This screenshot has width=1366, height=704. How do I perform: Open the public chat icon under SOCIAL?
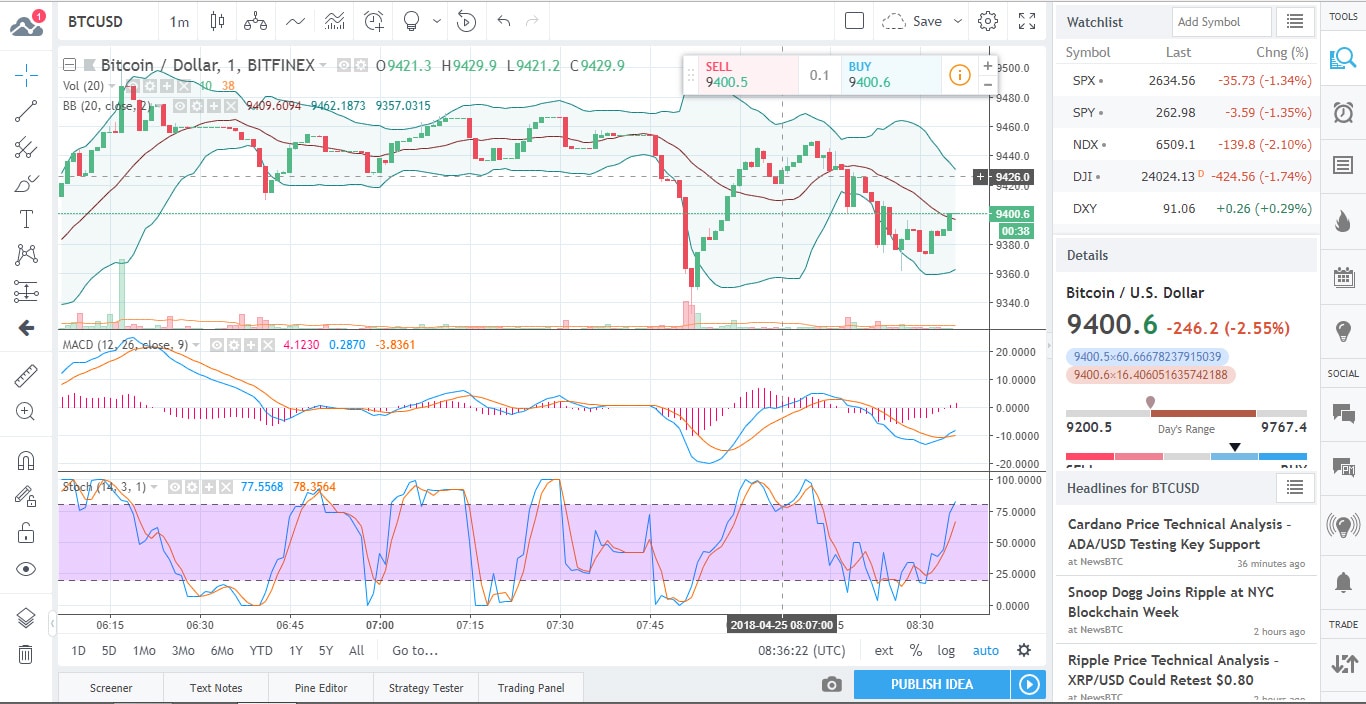(x=1343, y=413)
